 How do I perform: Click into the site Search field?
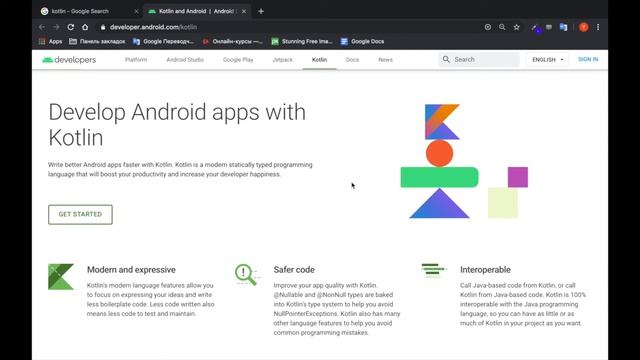coord(479,59)
